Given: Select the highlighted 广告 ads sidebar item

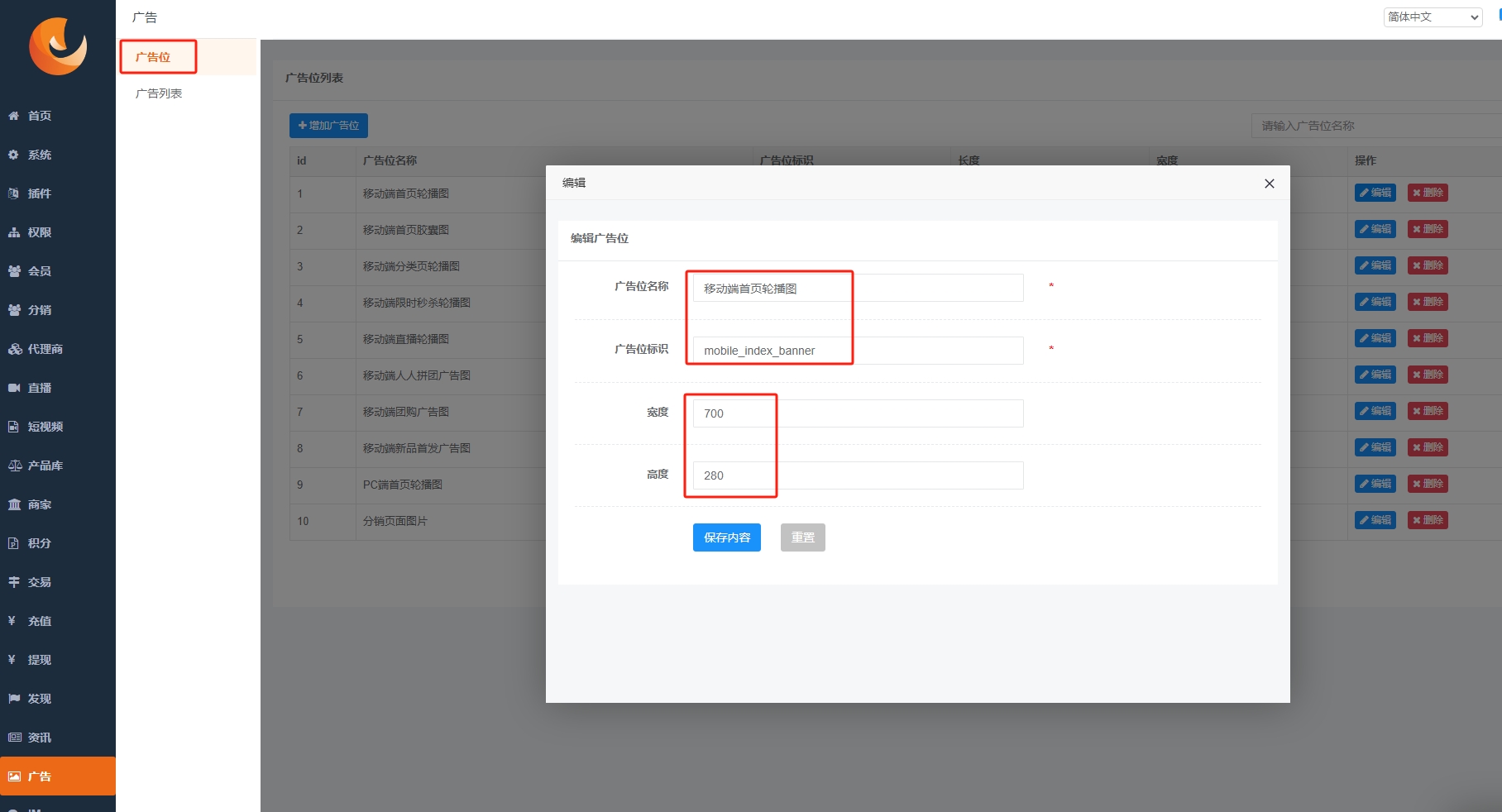Looking at the screenshot, I should click(58, 776).
